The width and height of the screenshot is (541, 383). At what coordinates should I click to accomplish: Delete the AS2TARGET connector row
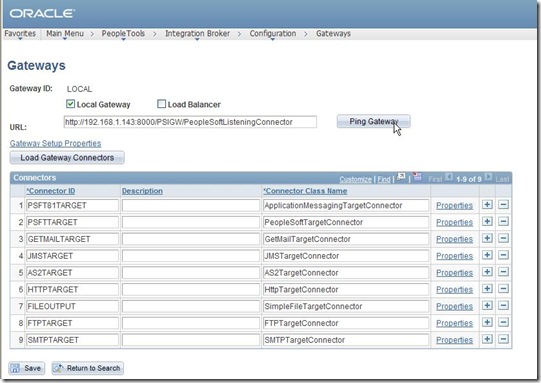(503, 272)
